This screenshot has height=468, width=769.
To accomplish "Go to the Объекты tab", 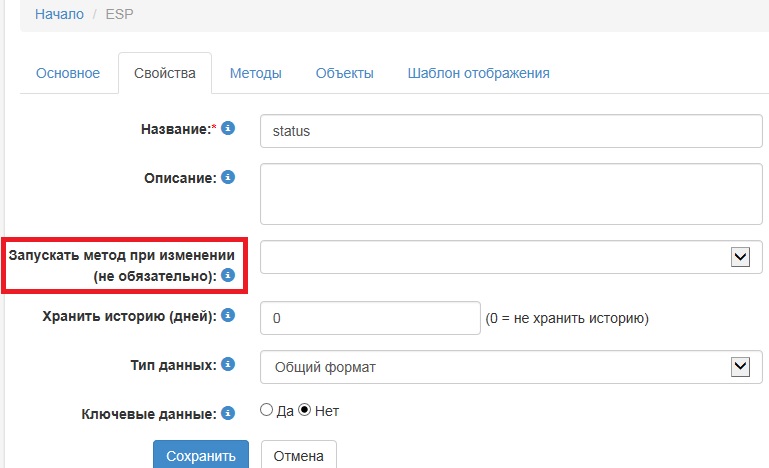I will (344, 73).
